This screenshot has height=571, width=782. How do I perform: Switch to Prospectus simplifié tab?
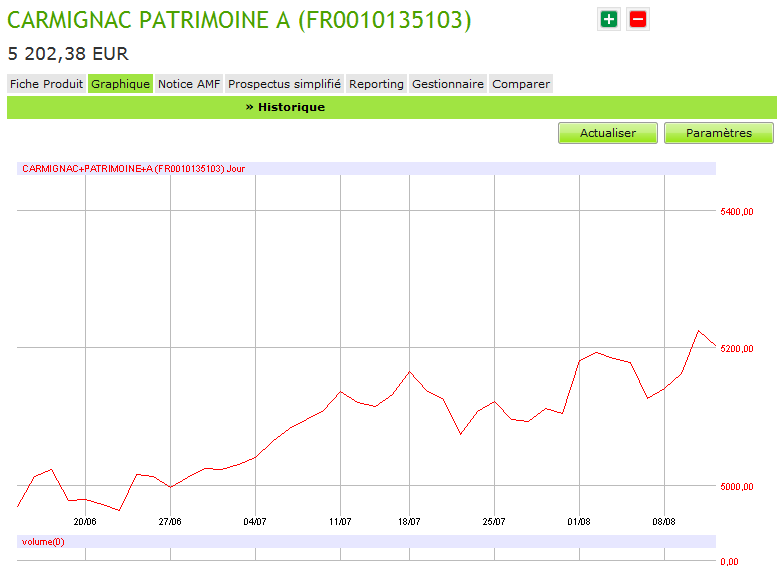284,84
